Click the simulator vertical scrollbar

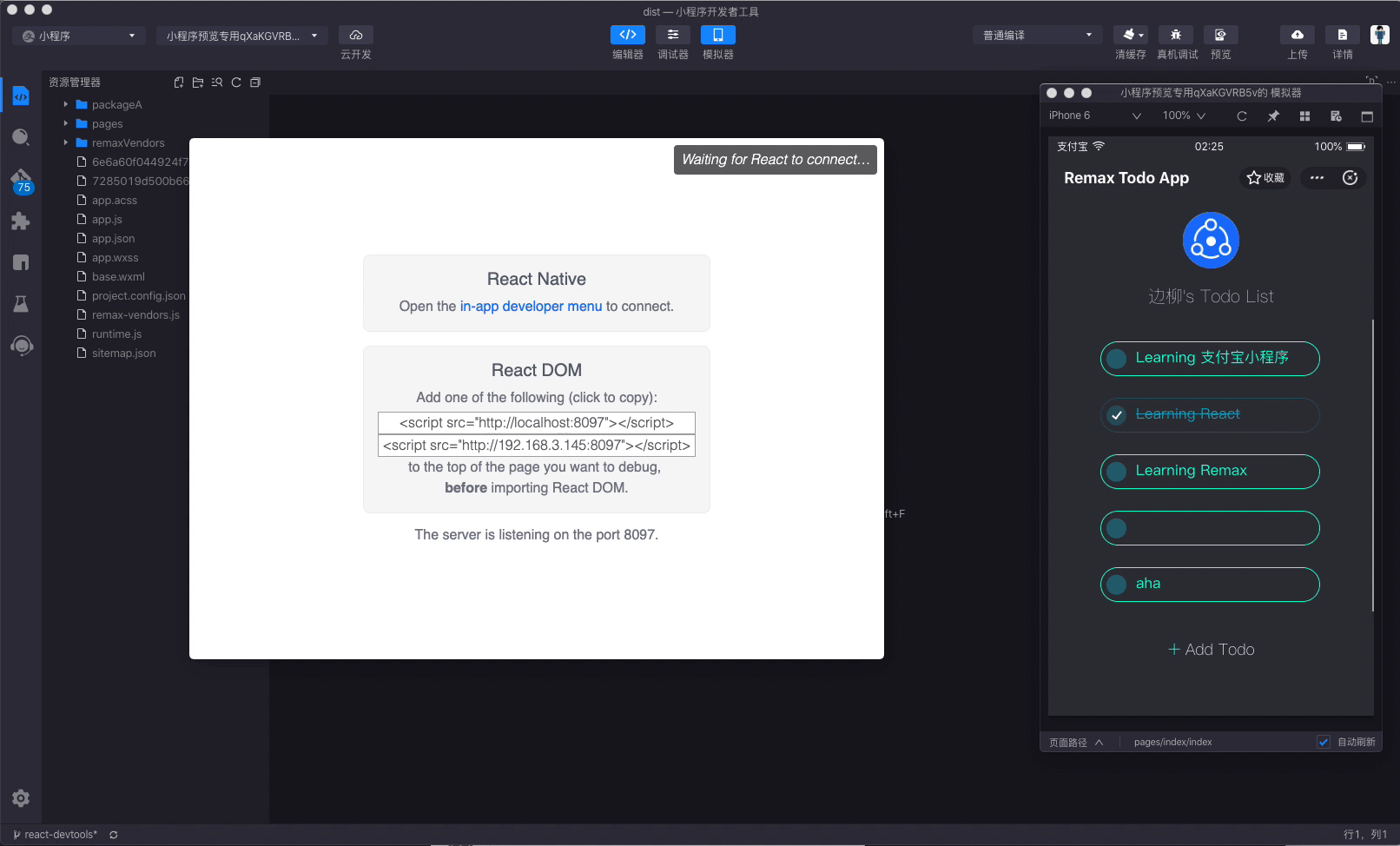coord(1373,466)
